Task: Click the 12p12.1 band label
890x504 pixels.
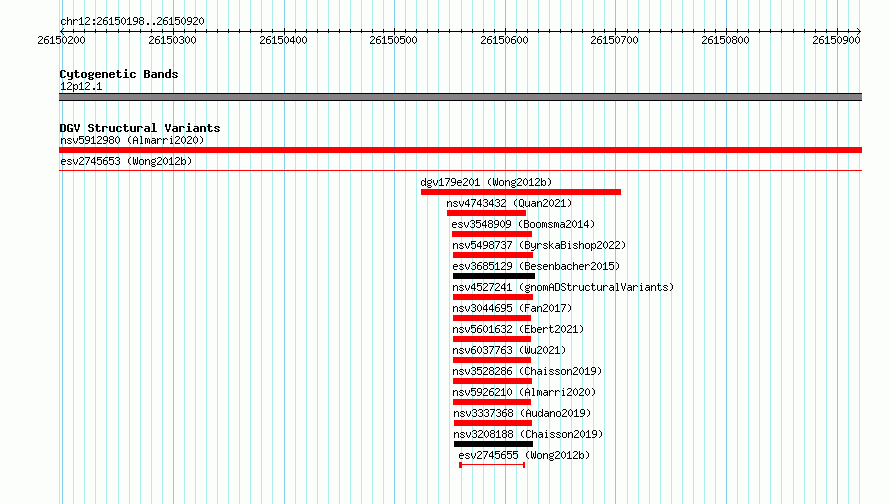Action: (81, 86)
